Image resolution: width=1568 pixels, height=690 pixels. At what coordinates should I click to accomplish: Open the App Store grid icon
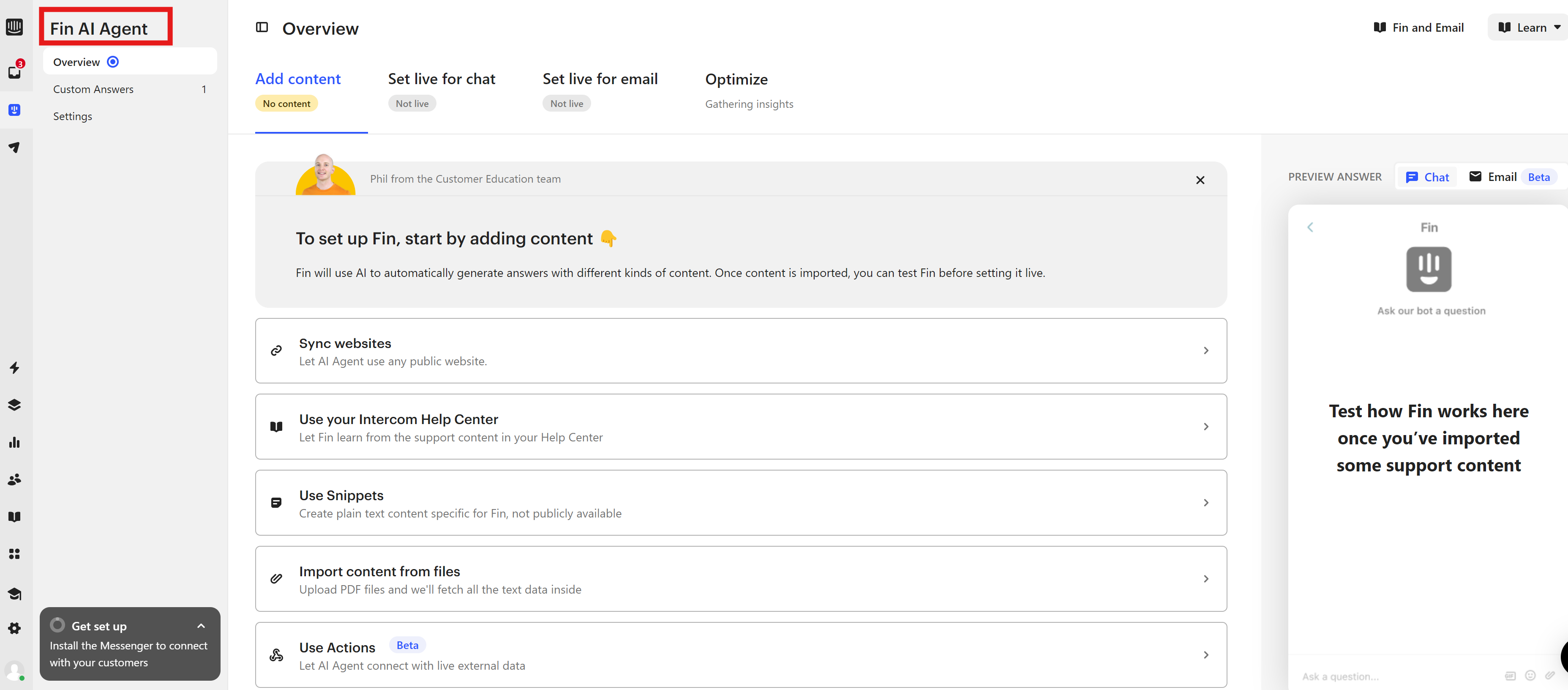tap(15, 553)
